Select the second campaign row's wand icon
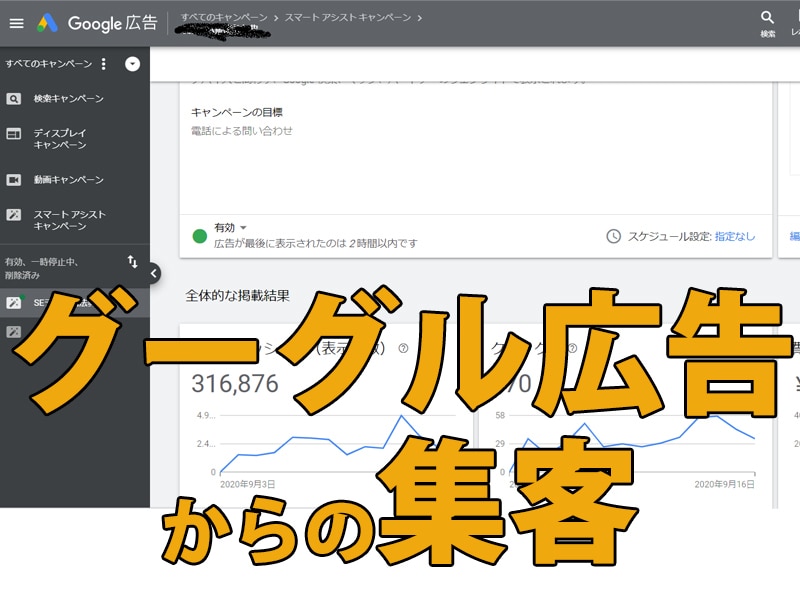 (x=13, y=332)
